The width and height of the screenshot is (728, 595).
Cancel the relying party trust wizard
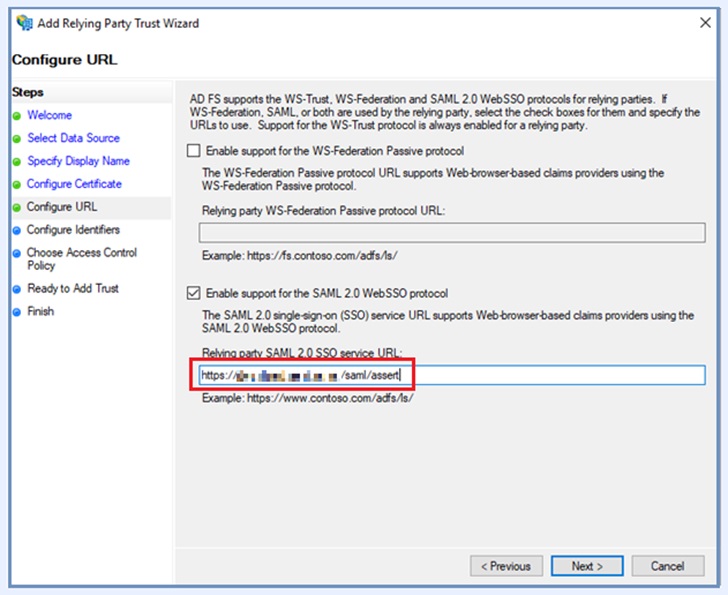(x=667, y=566)
